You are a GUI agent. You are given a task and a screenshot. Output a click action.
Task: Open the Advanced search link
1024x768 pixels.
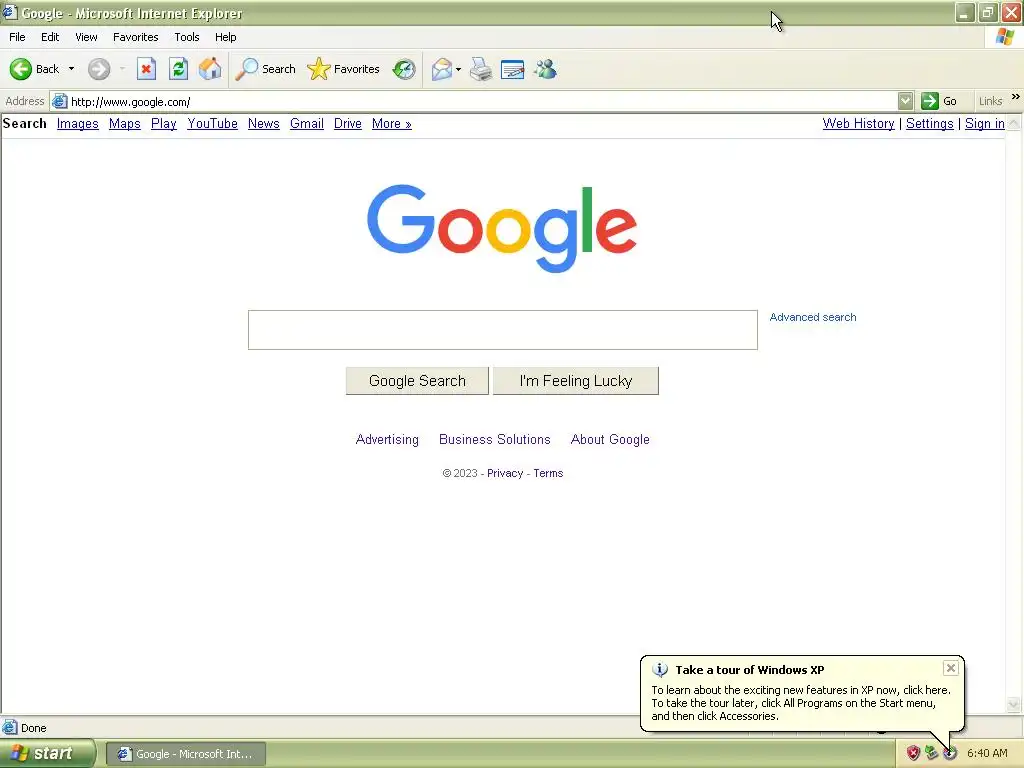tap(812, 317)
